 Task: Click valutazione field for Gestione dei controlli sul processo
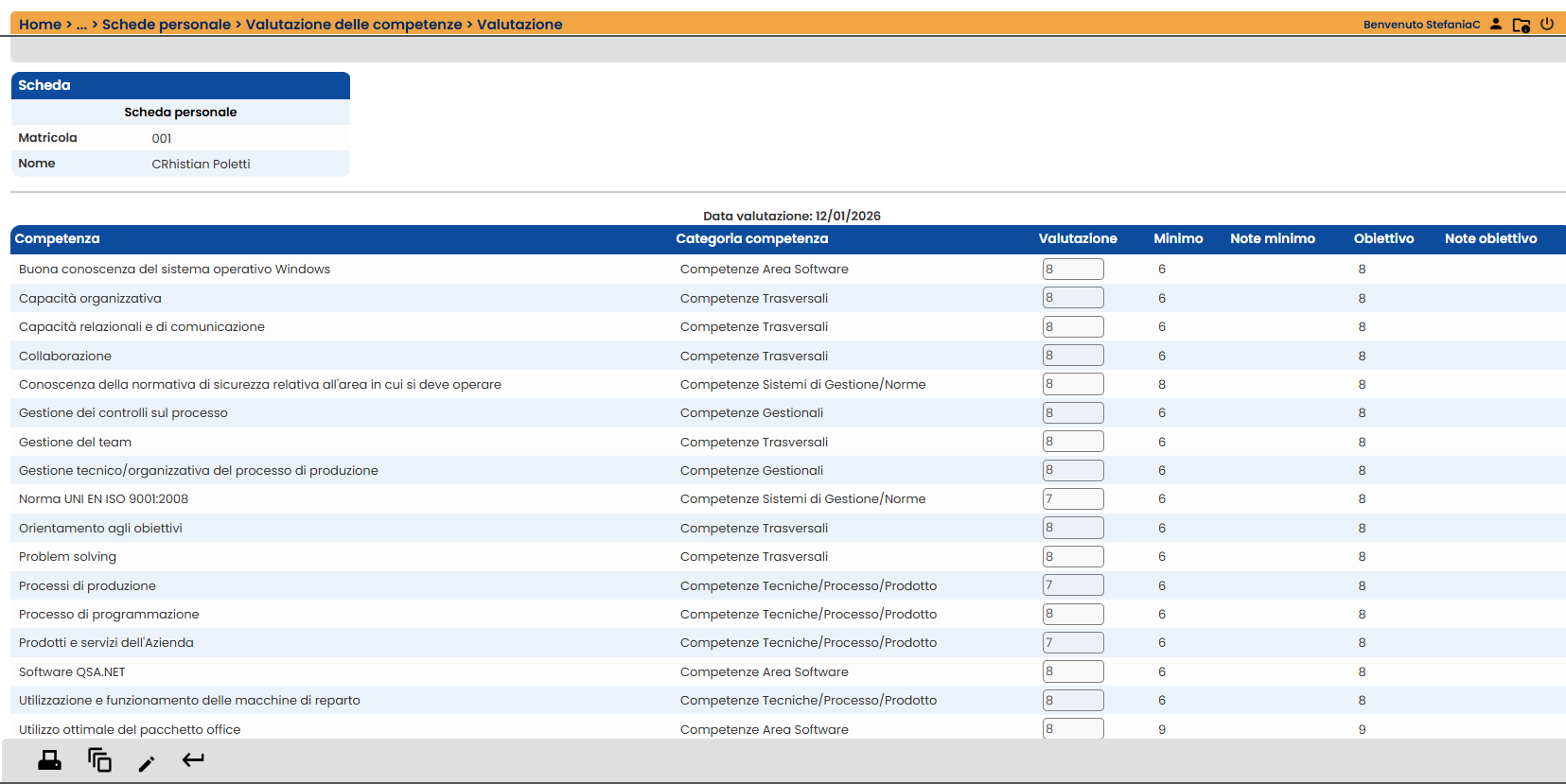tap(1073, 413)
